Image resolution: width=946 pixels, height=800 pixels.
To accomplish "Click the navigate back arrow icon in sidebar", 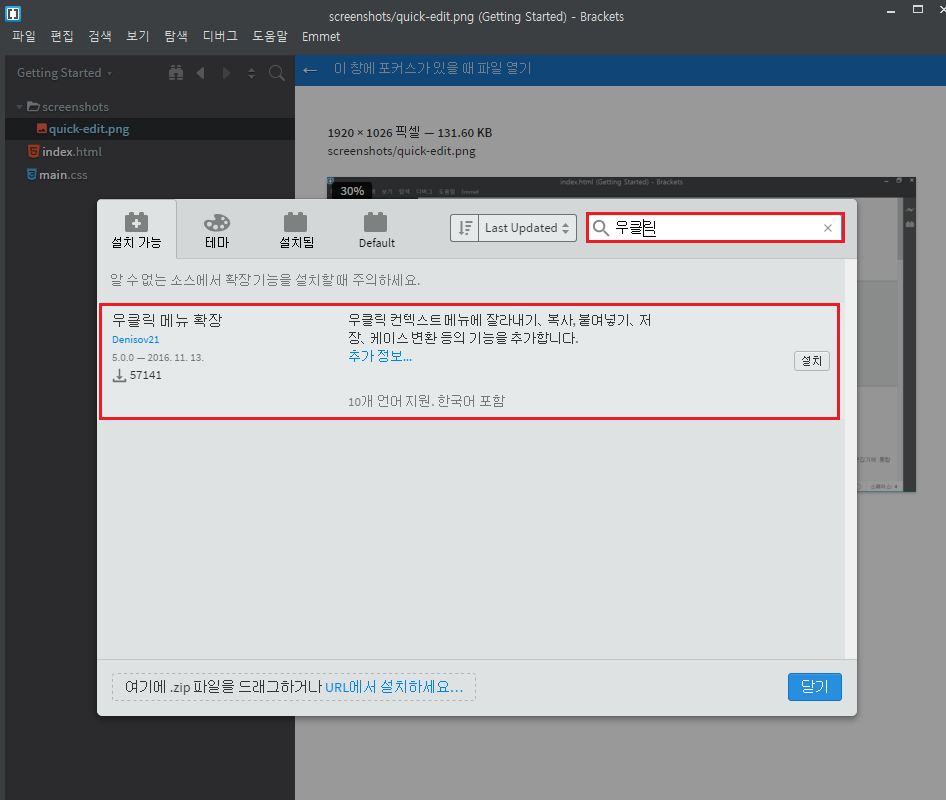I will coord(200,73).
